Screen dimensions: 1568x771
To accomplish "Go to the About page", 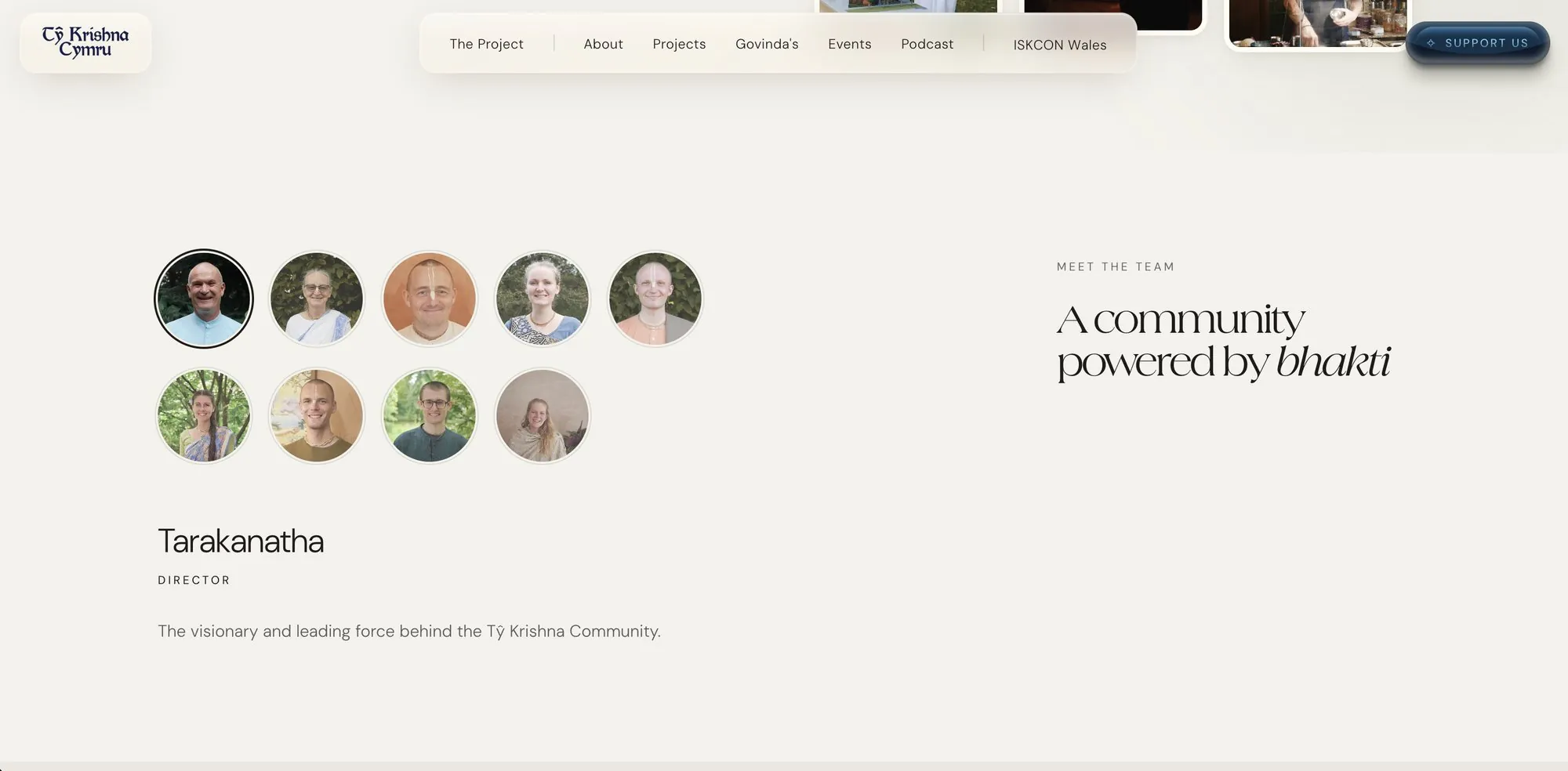I will coord(603,44).
